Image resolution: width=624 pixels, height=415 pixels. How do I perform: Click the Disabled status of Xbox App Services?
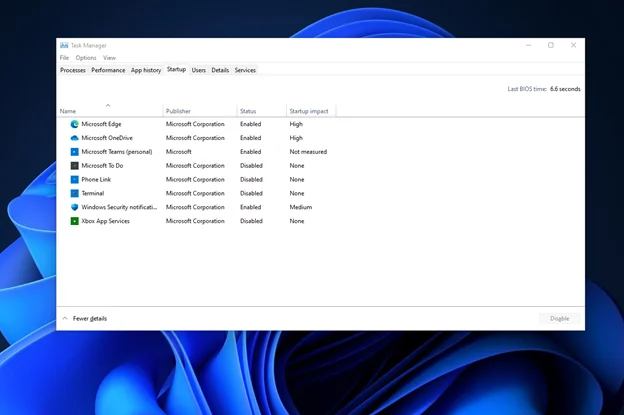pyautogui.click(x=251, y=221)
